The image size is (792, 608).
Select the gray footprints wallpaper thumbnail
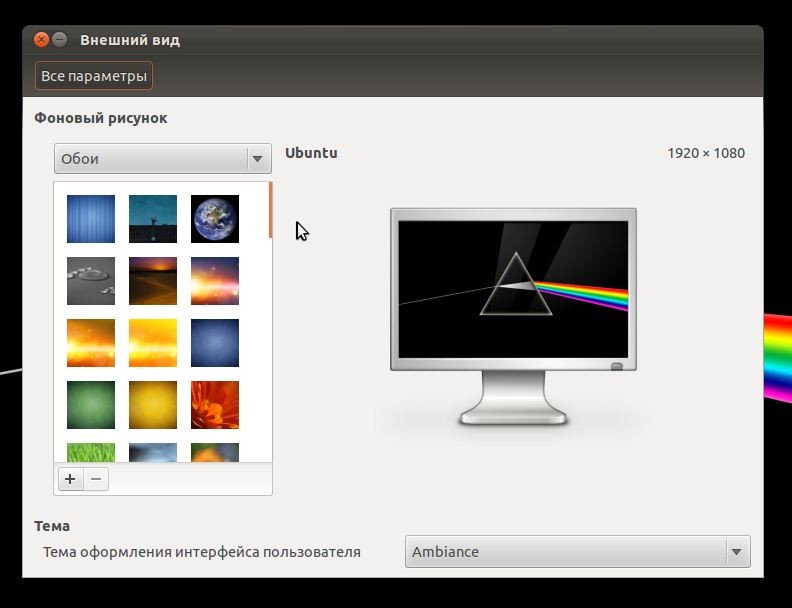91,281
